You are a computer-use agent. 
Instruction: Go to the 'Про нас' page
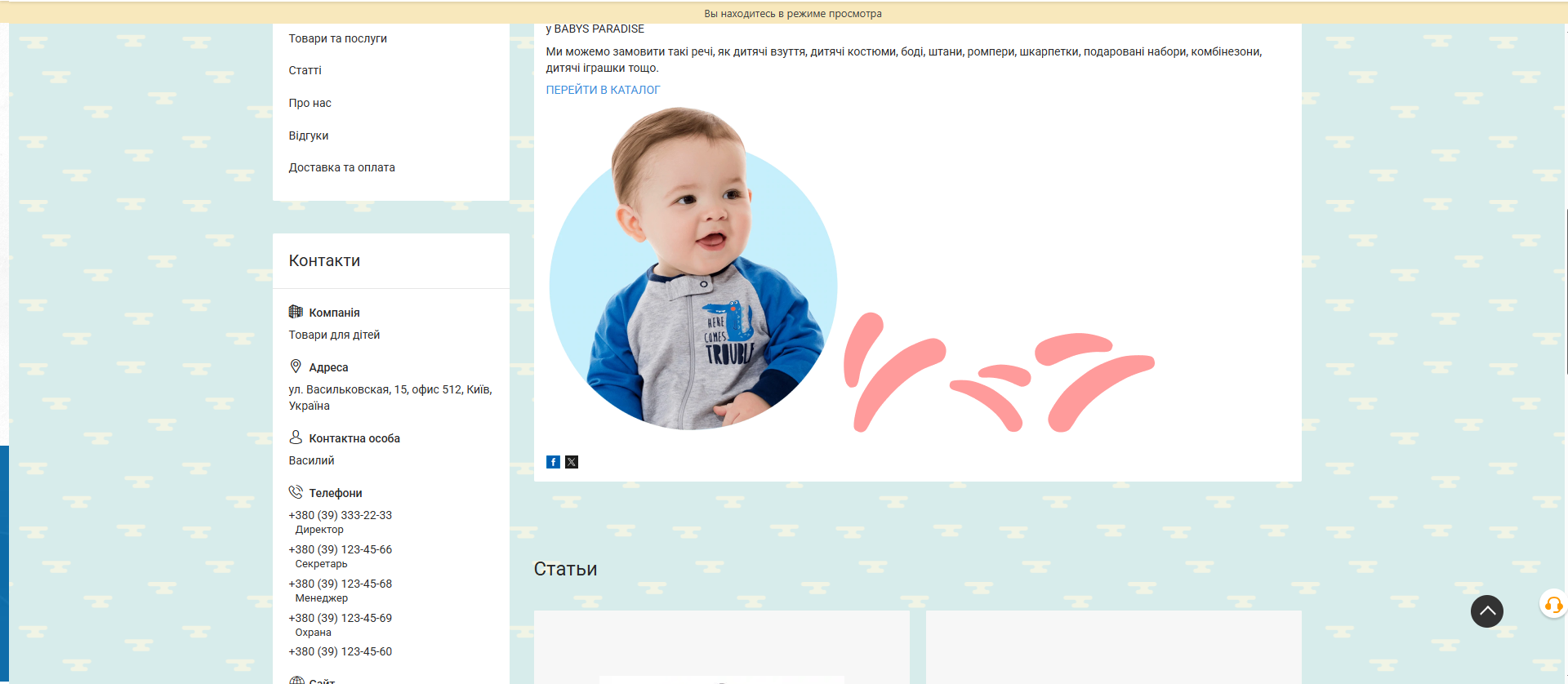(310, 103)
